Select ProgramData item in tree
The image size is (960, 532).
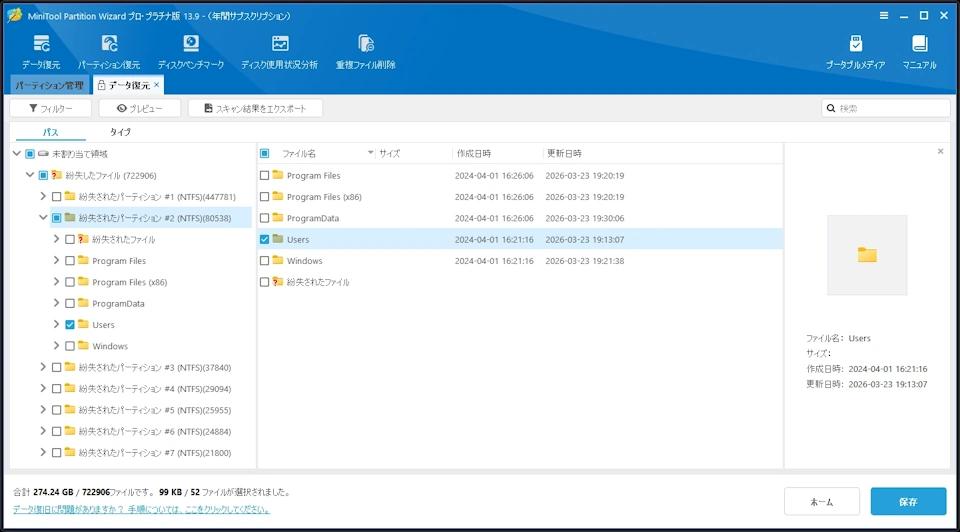click(x=118, y=304)
